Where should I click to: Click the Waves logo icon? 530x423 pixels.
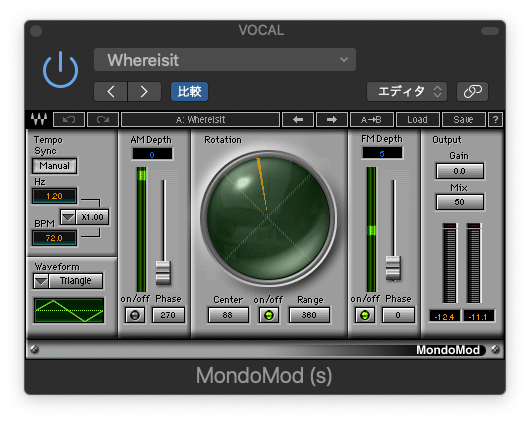pyautogui.click(x=39, y=119)
